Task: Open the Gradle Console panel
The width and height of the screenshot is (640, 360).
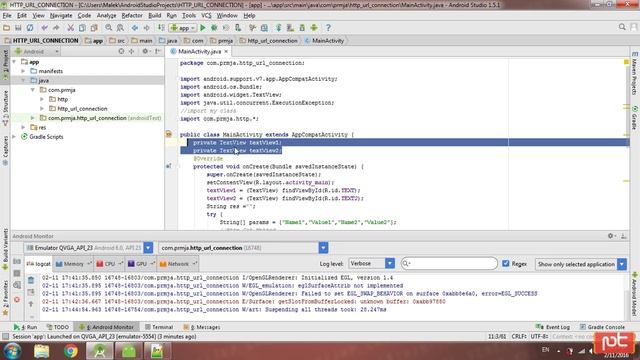Action: [x=602, y=327]
